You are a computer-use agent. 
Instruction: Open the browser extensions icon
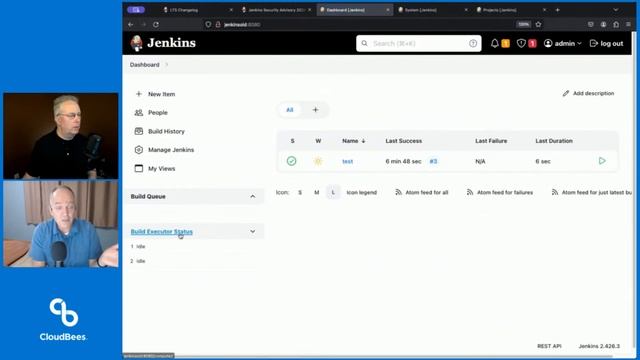[x=616, y=24]
